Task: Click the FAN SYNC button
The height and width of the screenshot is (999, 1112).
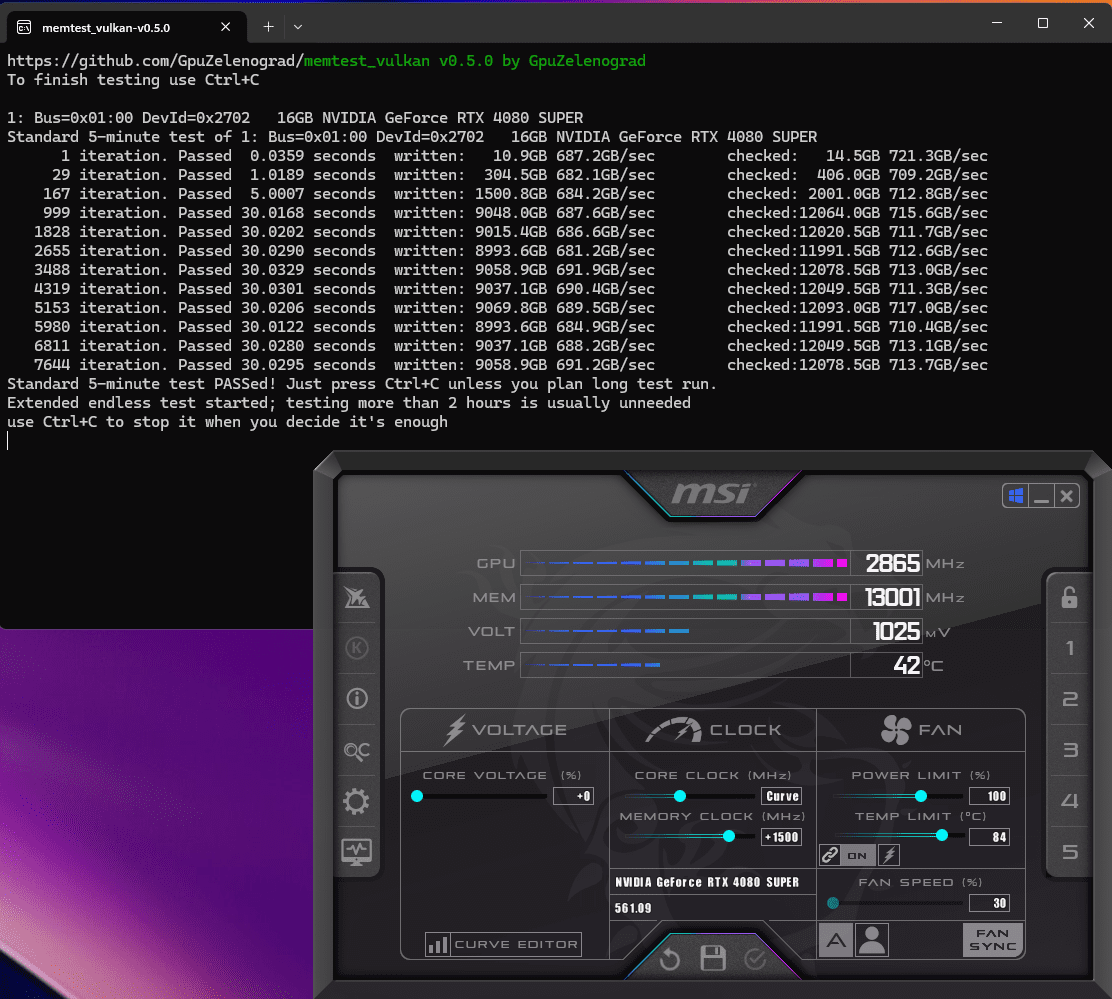Action: (993, 939)
